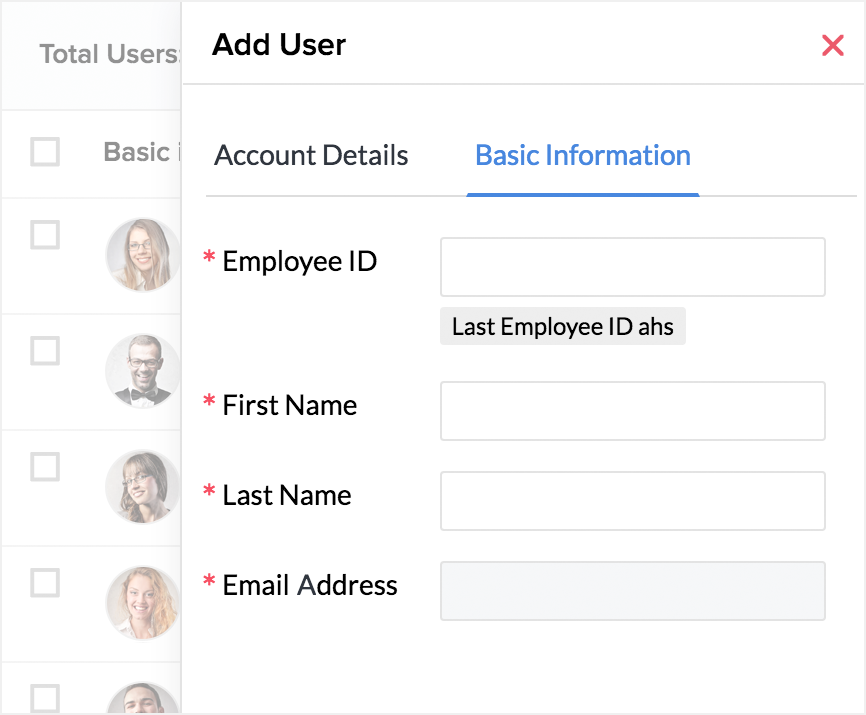Toggle the select-all checkbox in table header
Image resolution: width=866 pixels, height=715 pixels.
tap(45, 152)
